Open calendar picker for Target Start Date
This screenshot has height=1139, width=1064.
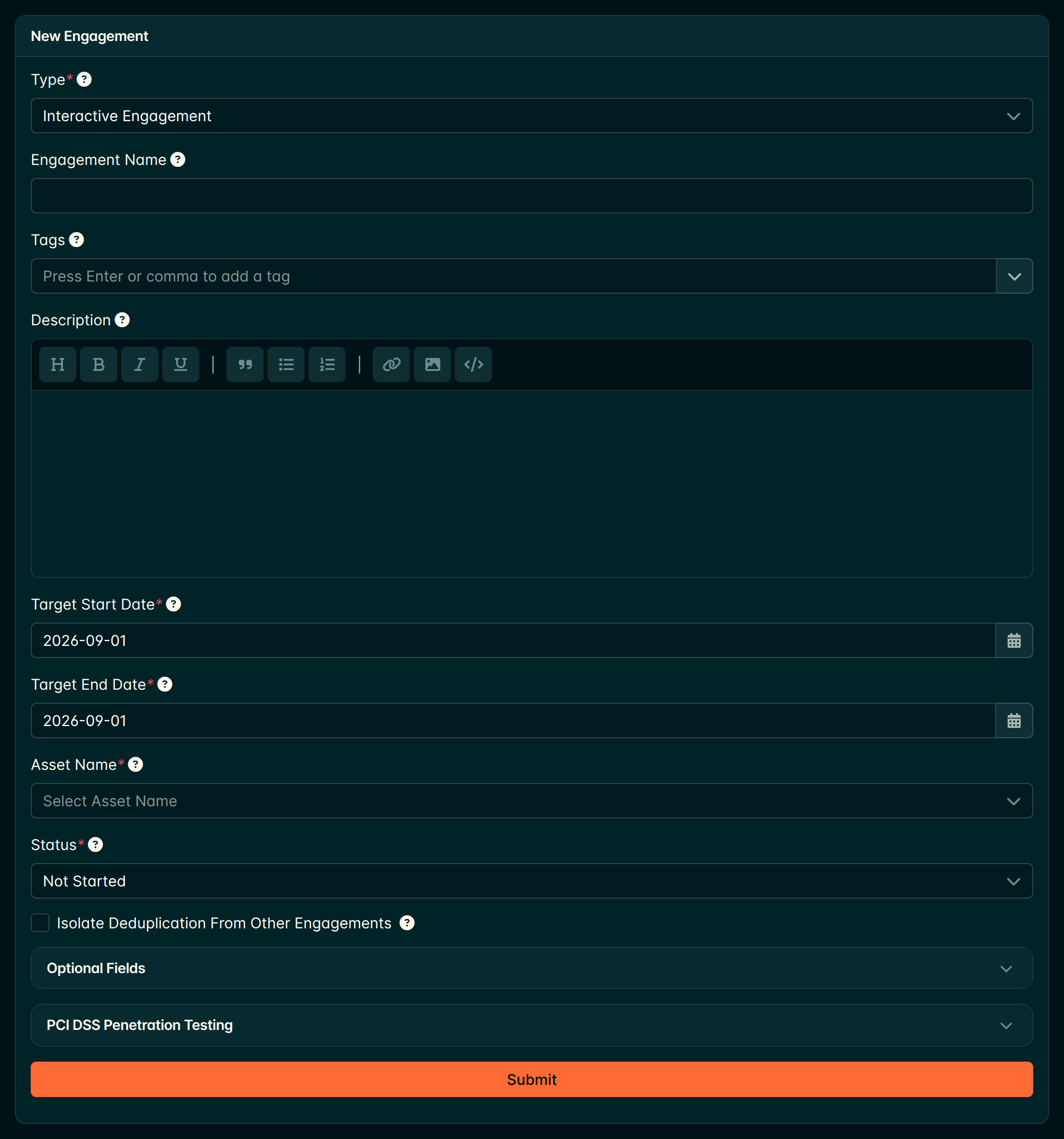click(x=1014, y=640)
